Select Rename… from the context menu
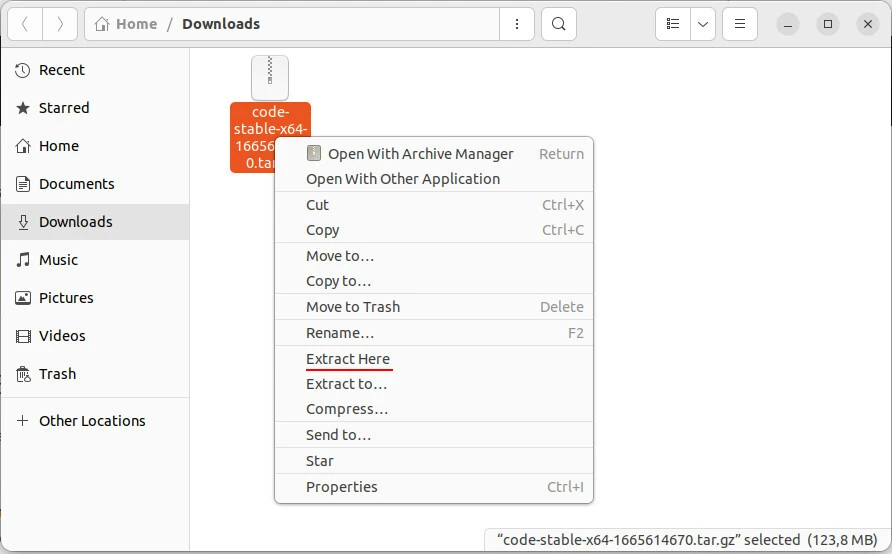Image resolution: width=892 pixels, height=554 pixels. coord(340,333)
